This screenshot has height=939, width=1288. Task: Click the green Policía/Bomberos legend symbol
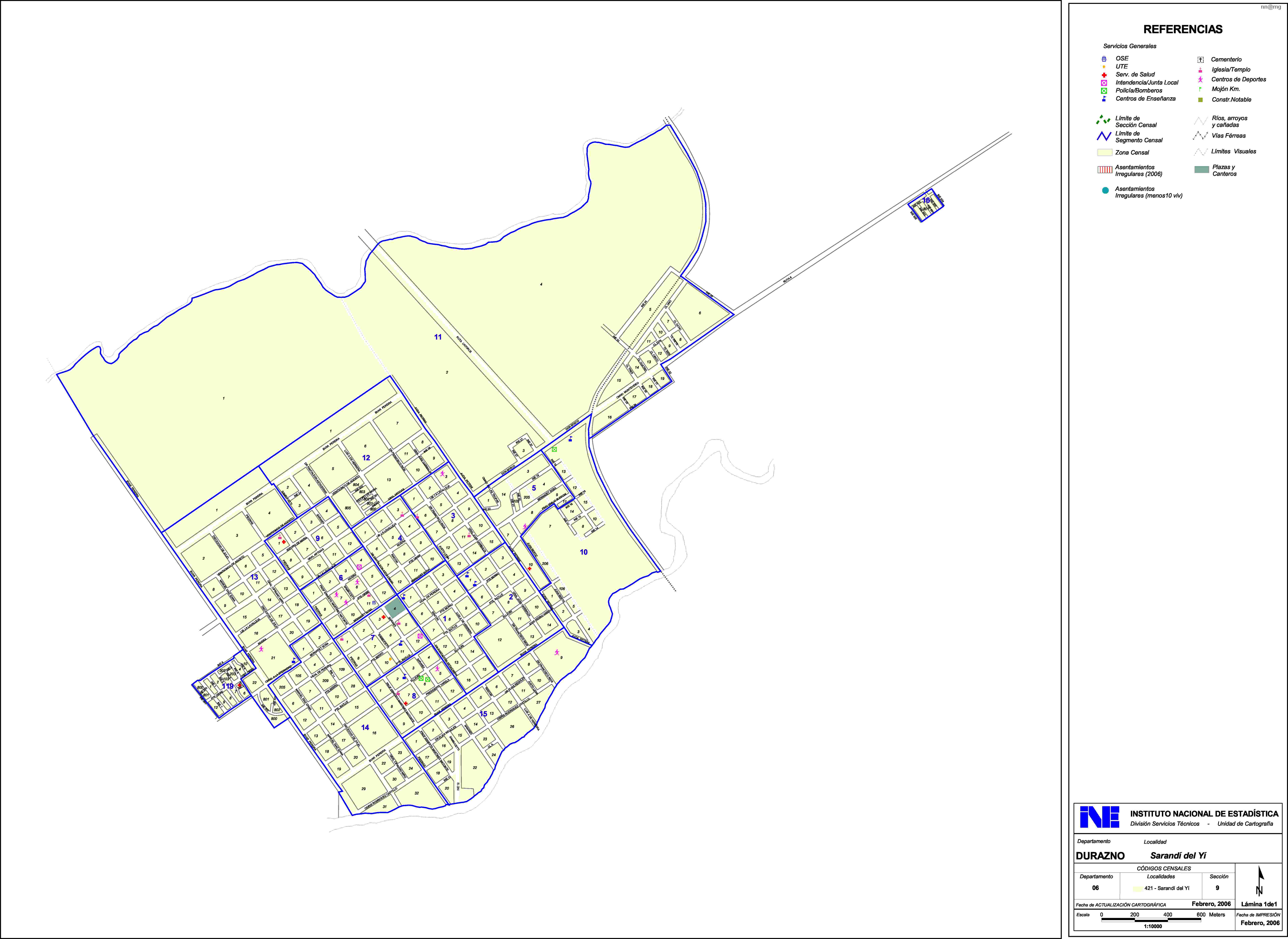[1104, 91]
